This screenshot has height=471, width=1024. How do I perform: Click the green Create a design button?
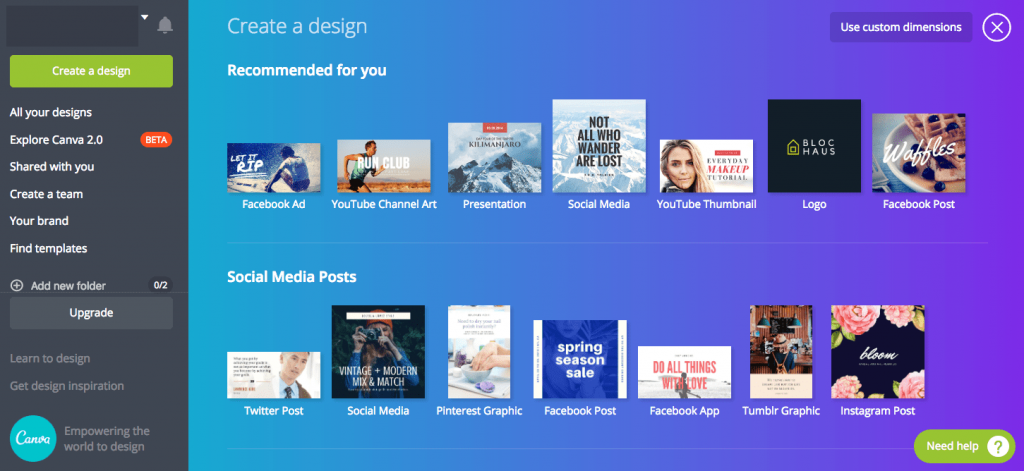(91, 71)
